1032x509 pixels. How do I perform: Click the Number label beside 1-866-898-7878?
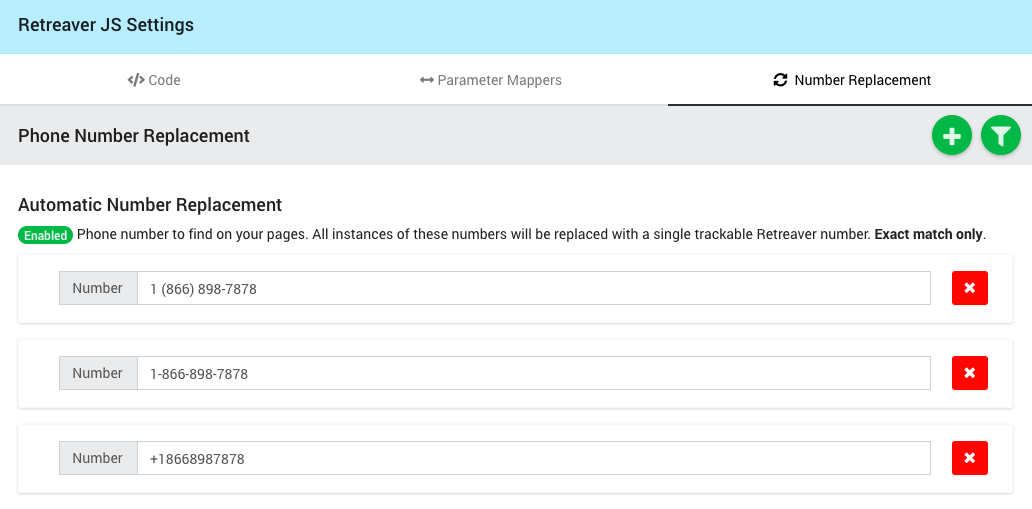pyautogui.click(x=98, y=373)
